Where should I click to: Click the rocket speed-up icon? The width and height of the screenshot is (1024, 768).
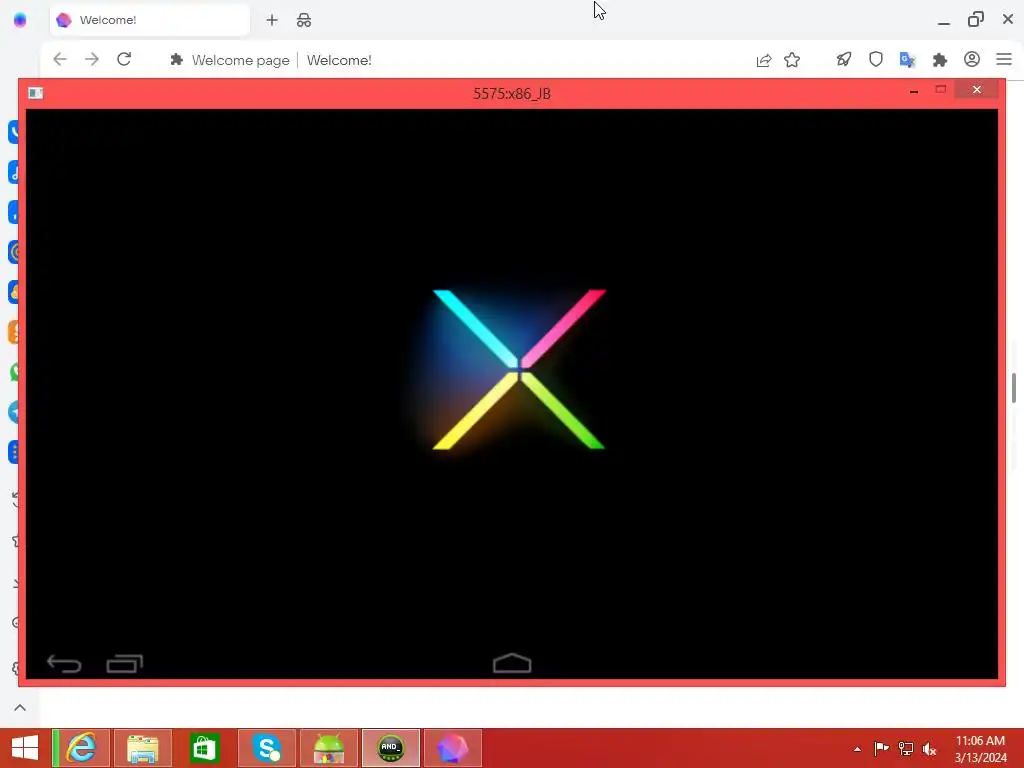(844, 60)
